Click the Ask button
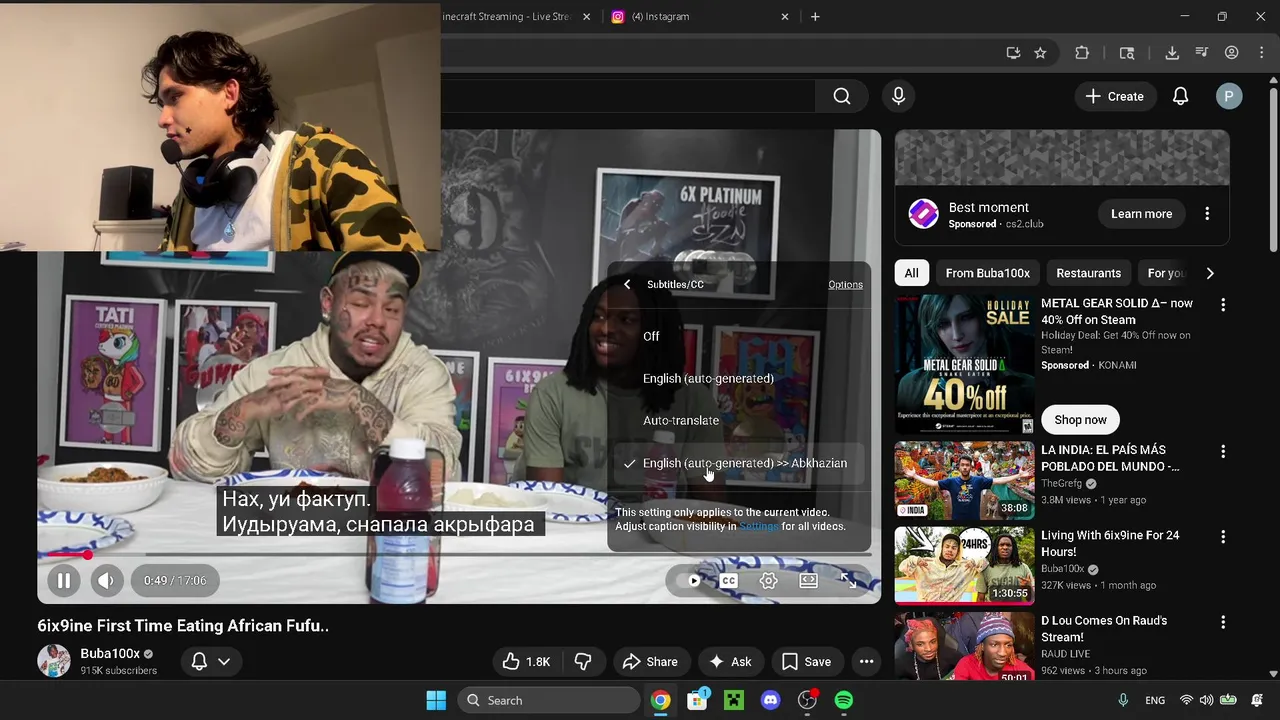The height and width of the screenshot is (720, 1280). coord(730,661)
